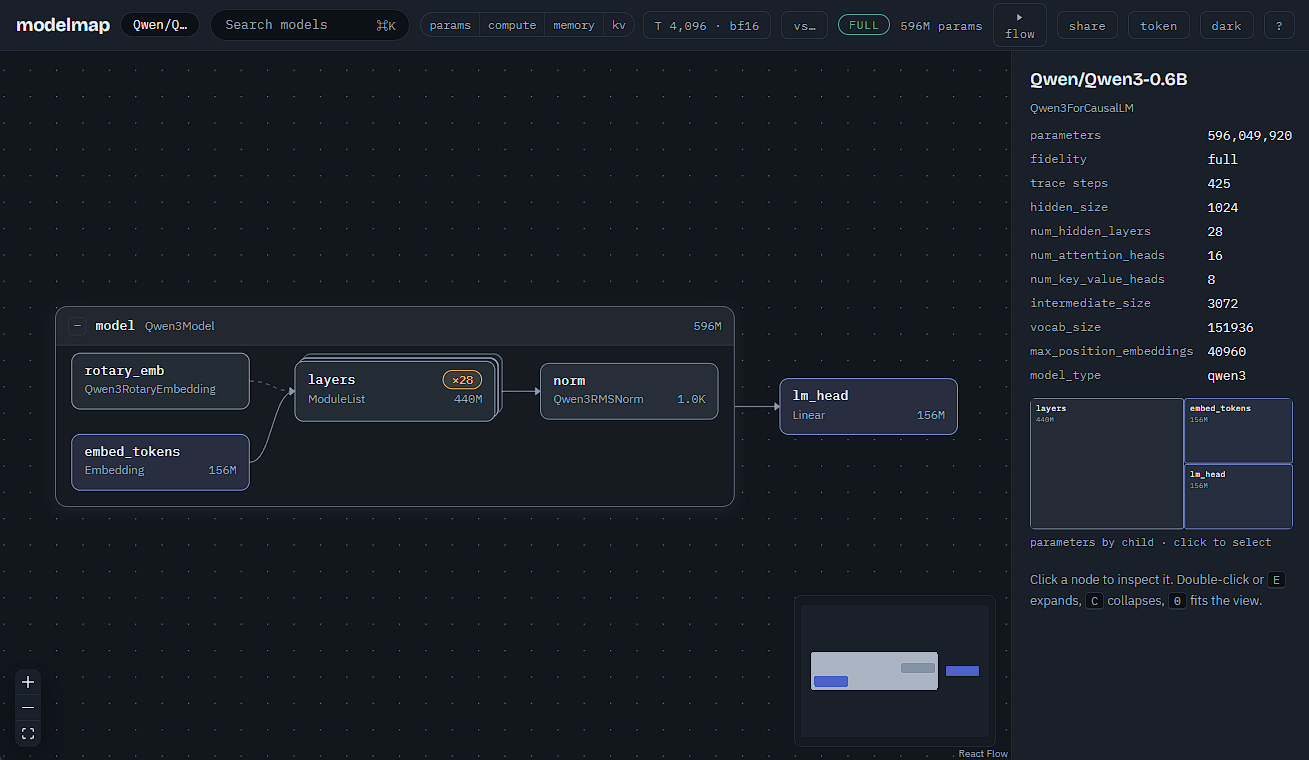Open the Qwen/Q… model selector pill
The height and width of the screenshot is (760, 1309).
pyautogui.click(x=160, y=25)
